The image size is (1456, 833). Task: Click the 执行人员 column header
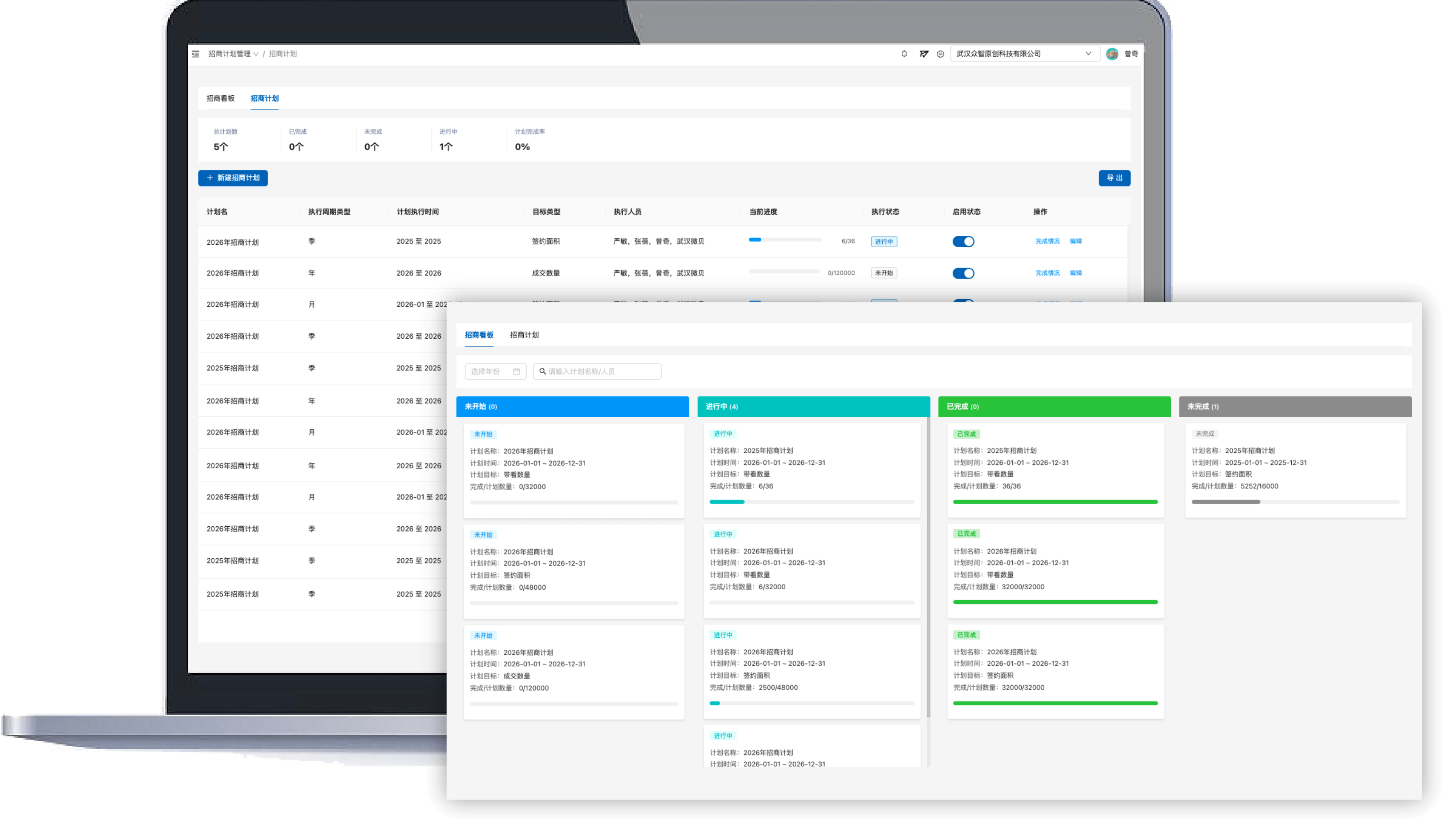click(628, 211)
